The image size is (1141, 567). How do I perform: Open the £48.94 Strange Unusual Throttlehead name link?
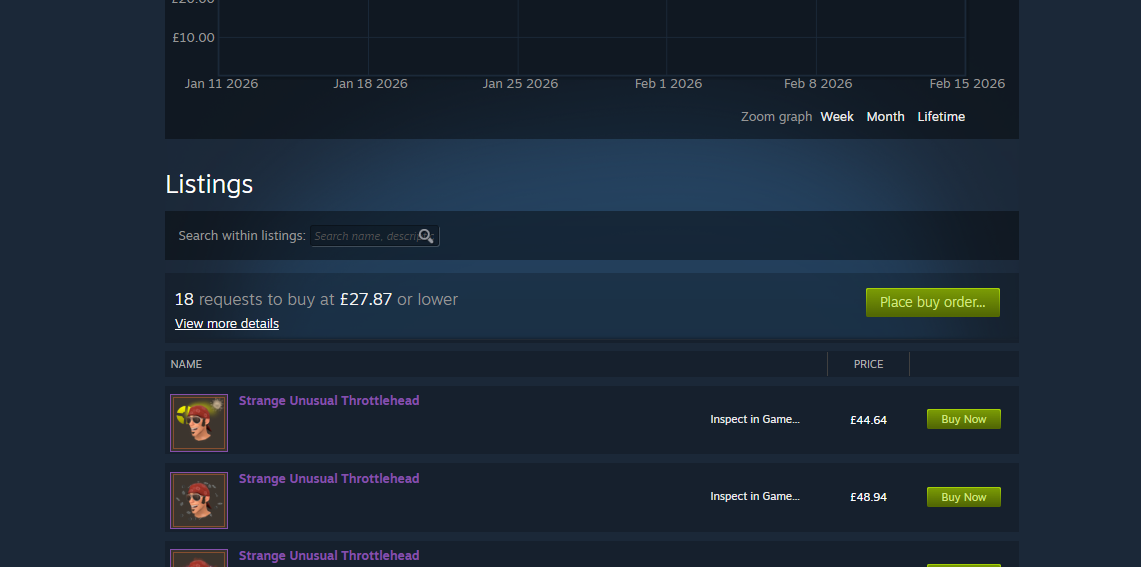click(x=329, y=478)
